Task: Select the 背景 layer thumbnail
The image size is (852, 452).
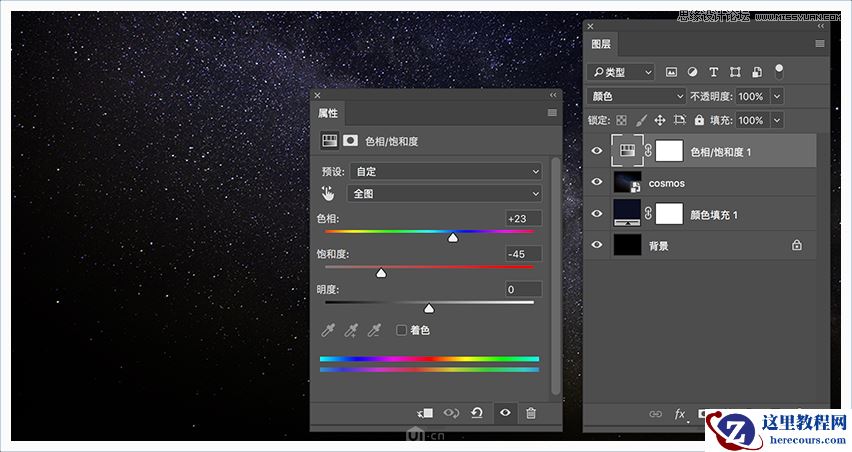Action: coord(628,245)
